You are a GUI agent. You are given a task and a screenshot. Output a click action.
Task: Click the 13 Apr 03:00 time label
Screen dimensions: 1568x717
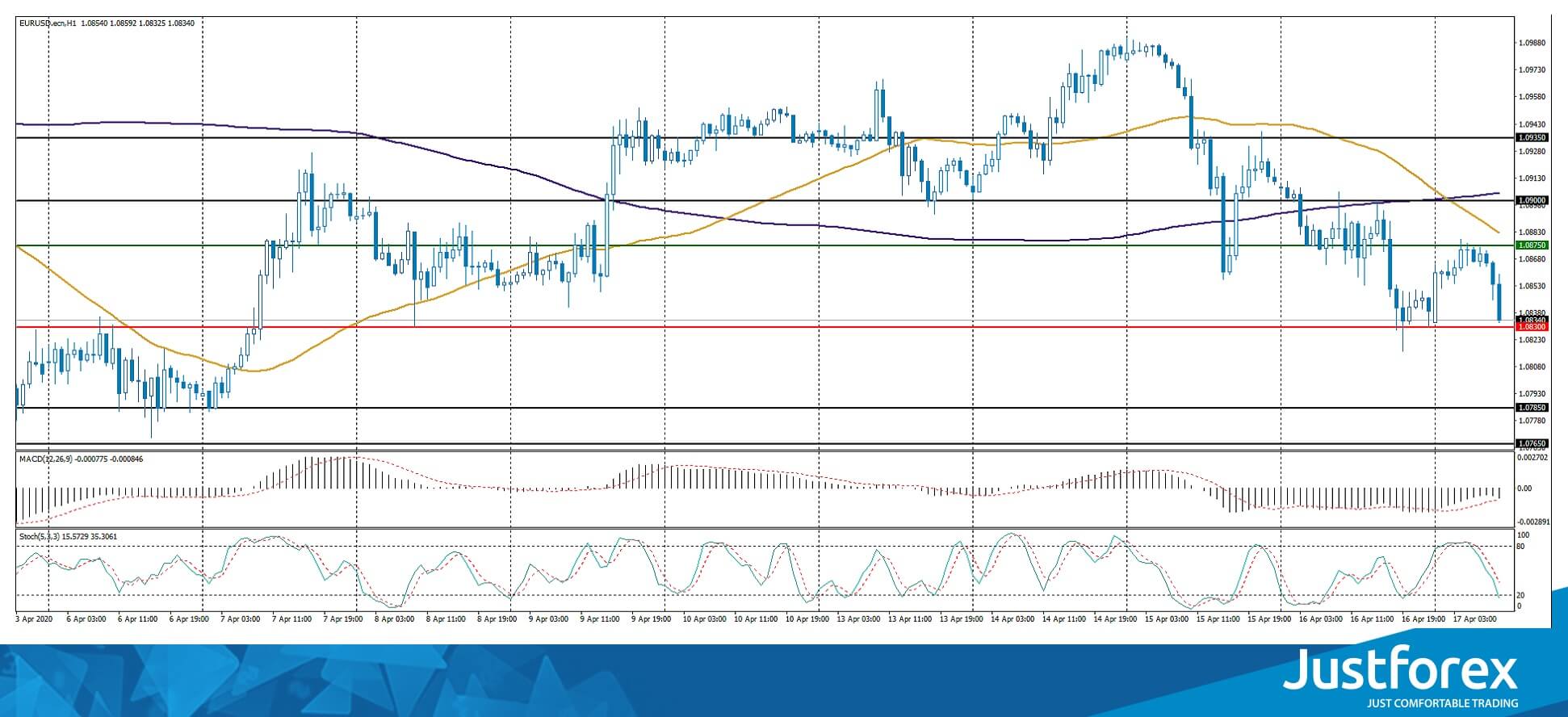point(860,619)
